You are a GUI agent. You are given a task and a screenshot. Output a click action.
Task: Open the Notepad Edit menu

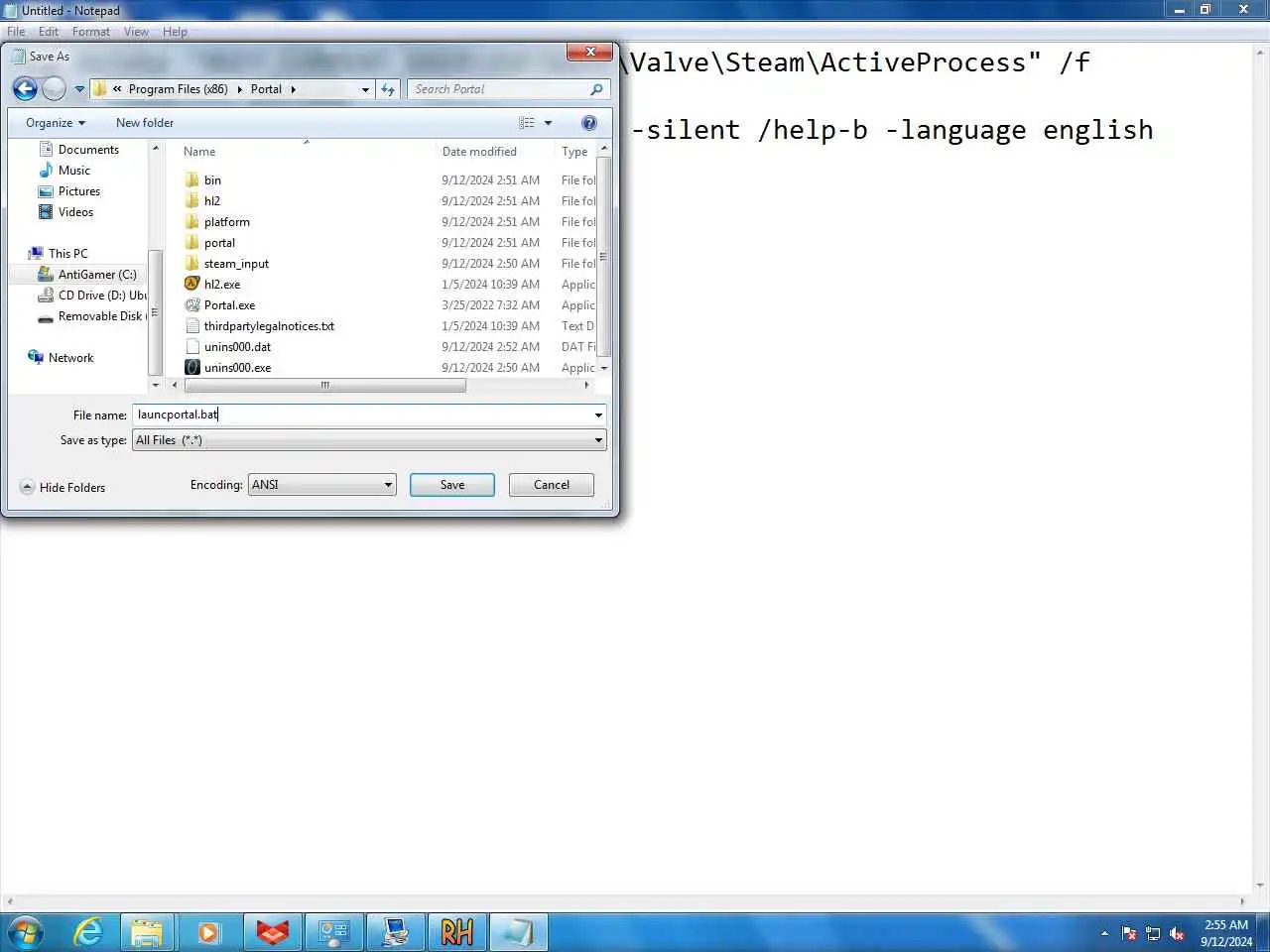coord(49,32)
